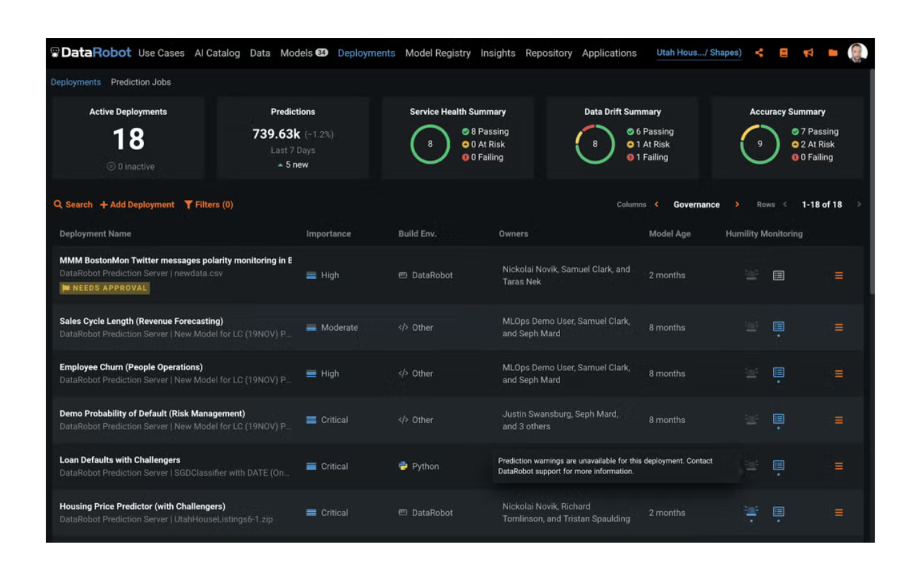Go to previous Rows page

click(785, 205)
